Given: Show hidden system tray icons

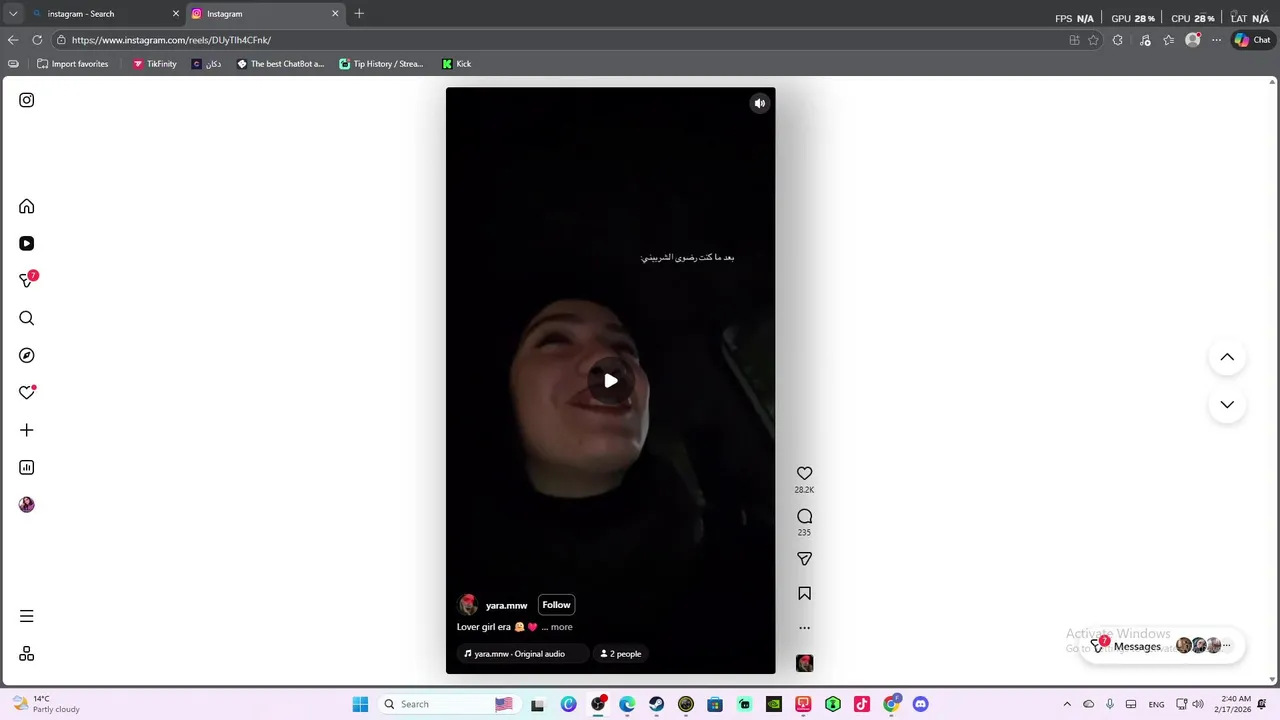Looking at the screenshot, I should (x=1067, y=704).
